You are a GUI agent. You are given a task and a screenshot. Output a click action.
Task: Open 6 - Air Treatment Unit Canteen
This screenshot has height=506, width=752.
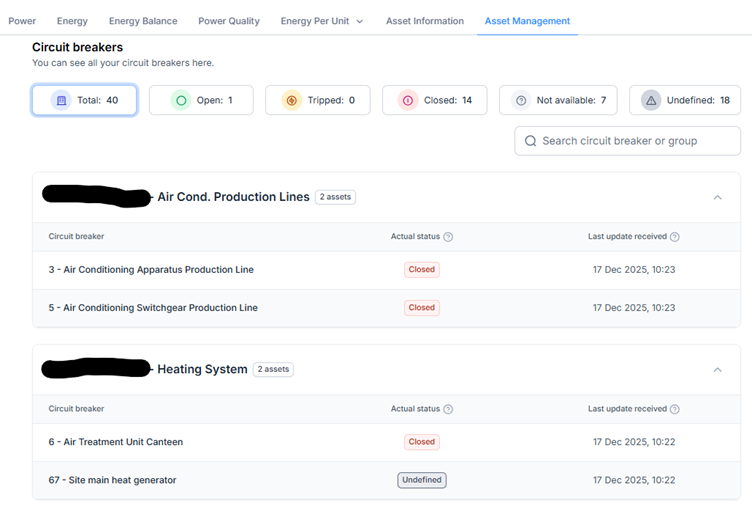pos(115,442)
